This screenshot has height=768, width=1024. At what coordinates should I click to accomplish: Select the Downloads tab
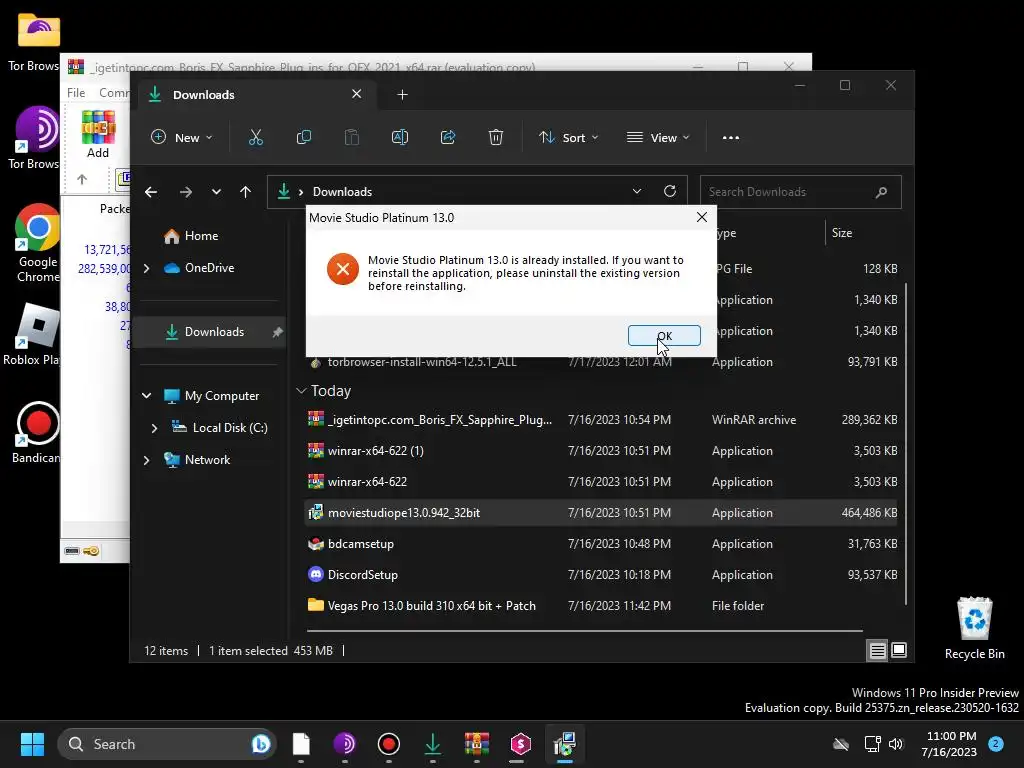(x=255, y=95)
